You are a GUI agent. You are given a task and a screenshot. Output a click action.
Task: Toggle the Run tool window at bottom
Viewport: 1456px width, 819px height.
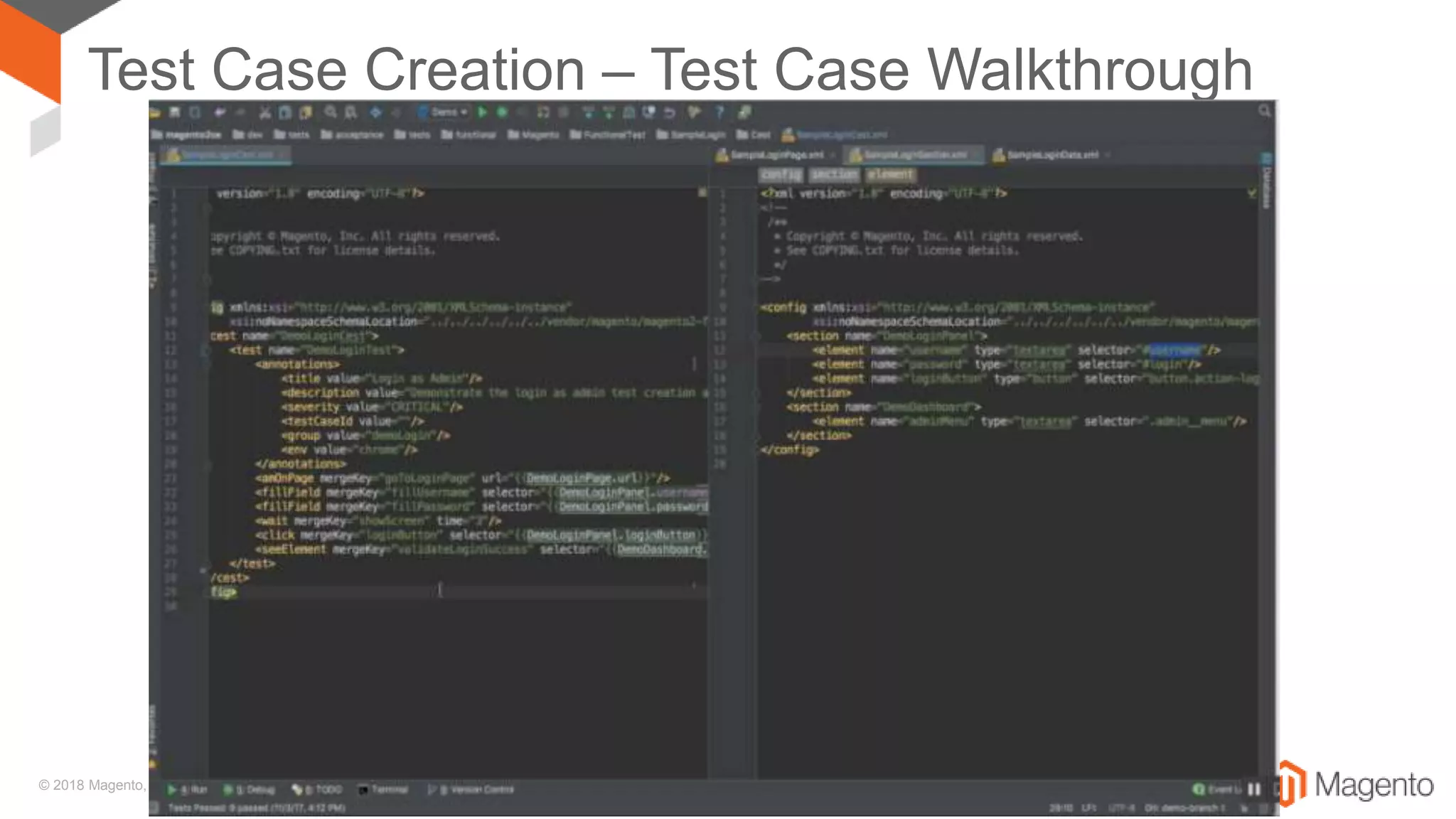coord(187,789)
